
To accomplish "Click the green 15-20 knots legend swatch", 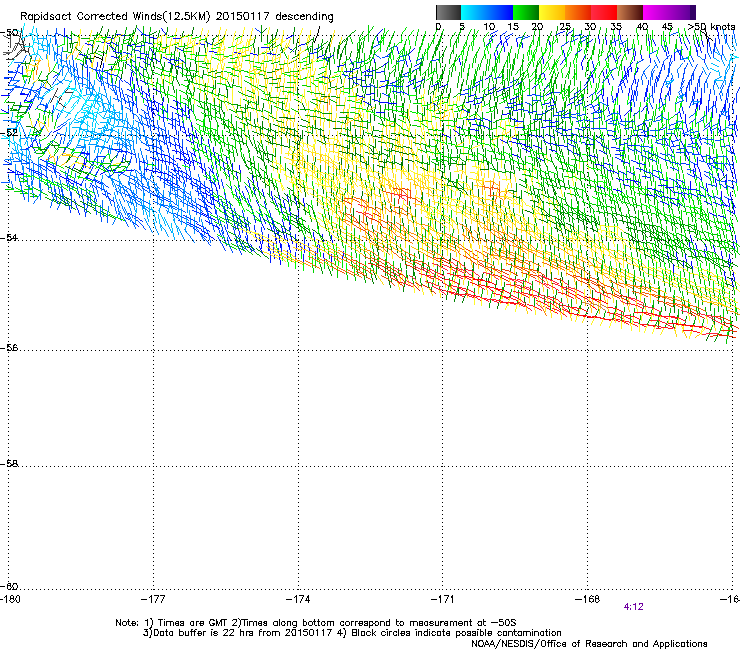I will pos(526,12).
